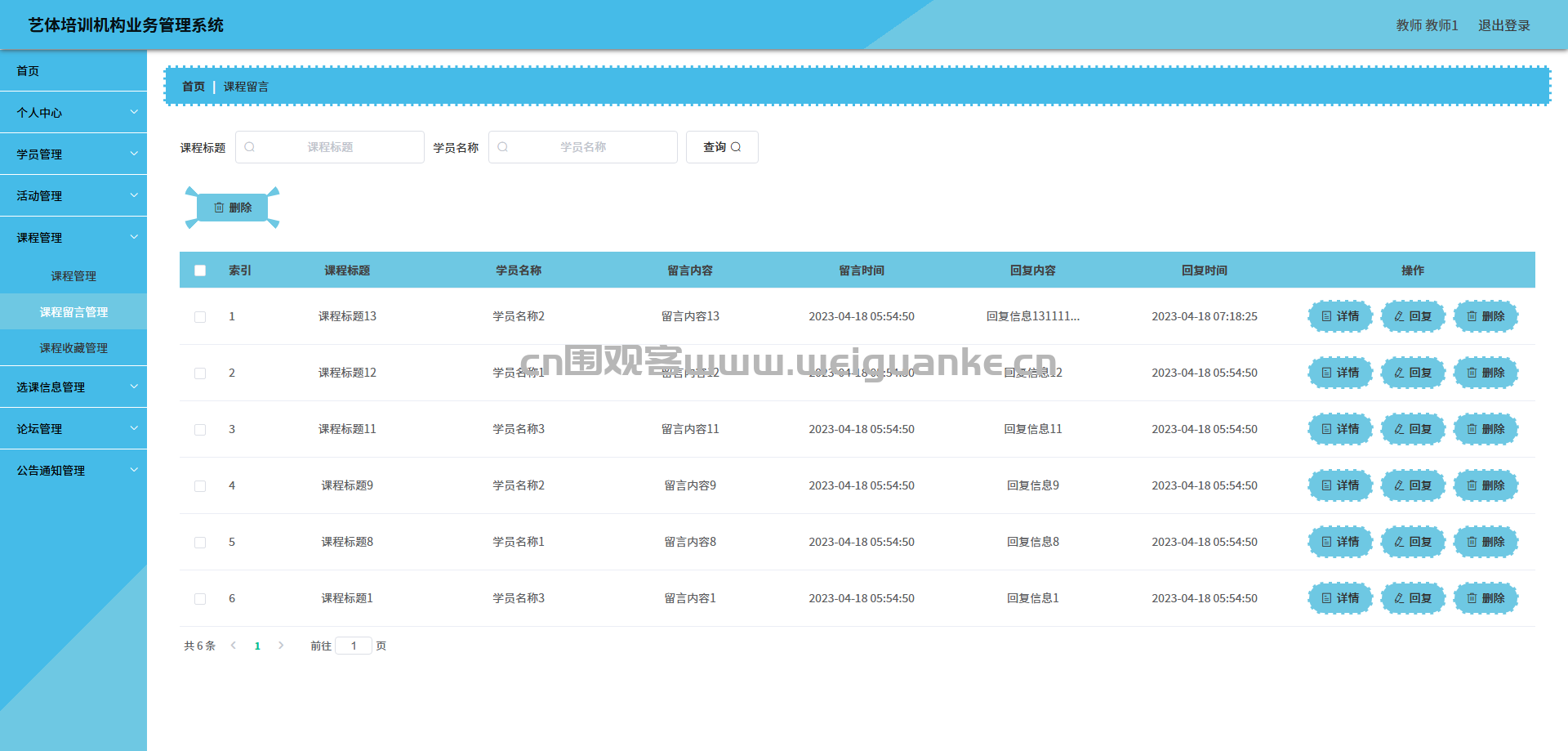Screen dimensions: 1568x751
Task: Click the 回复信息8 cell
Action: [x=1033, y=542]
